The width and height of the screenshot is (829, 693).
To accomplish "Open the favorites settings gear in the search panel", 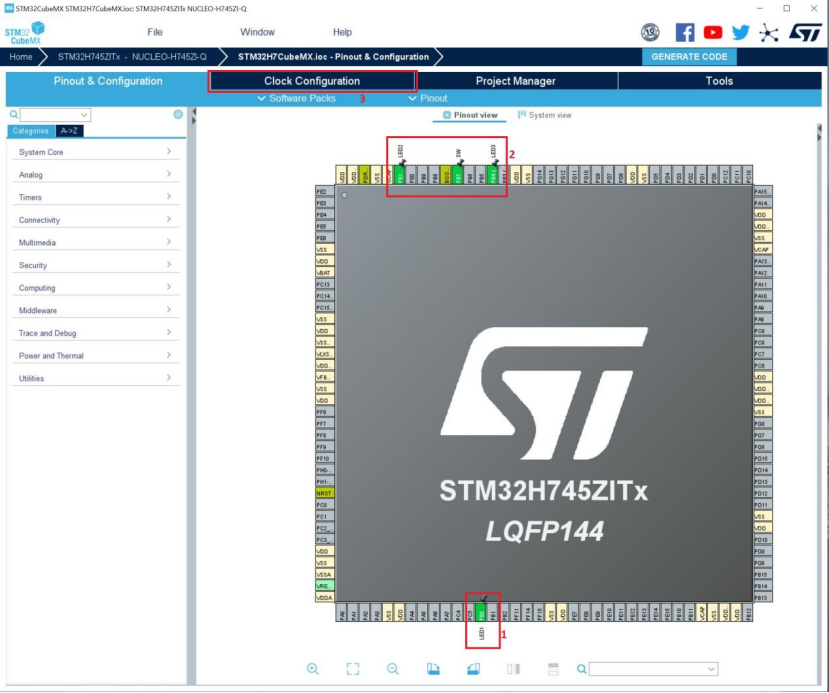I will tap(178, 113).
